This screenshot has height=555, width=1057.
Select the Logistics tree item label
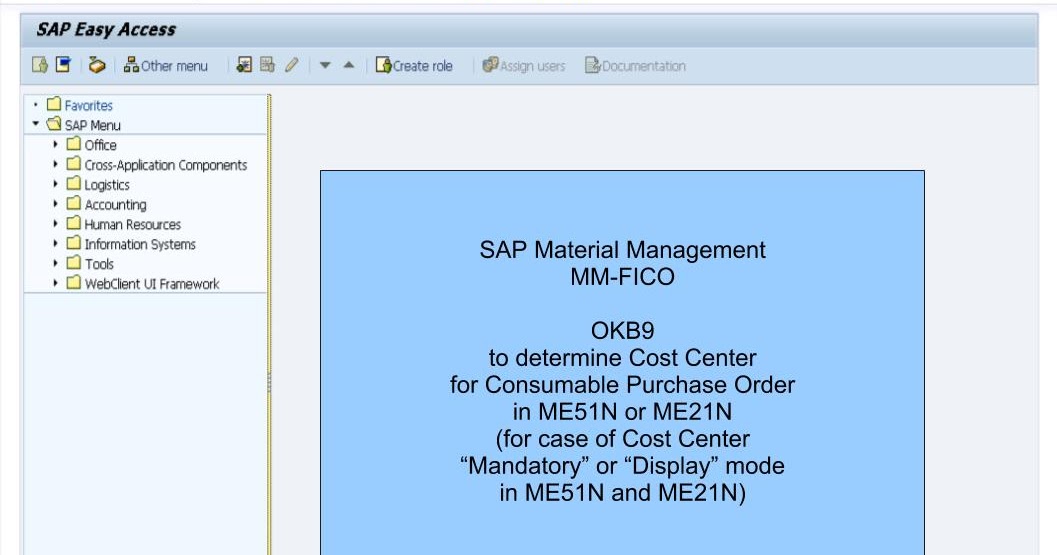click(107, 185)
